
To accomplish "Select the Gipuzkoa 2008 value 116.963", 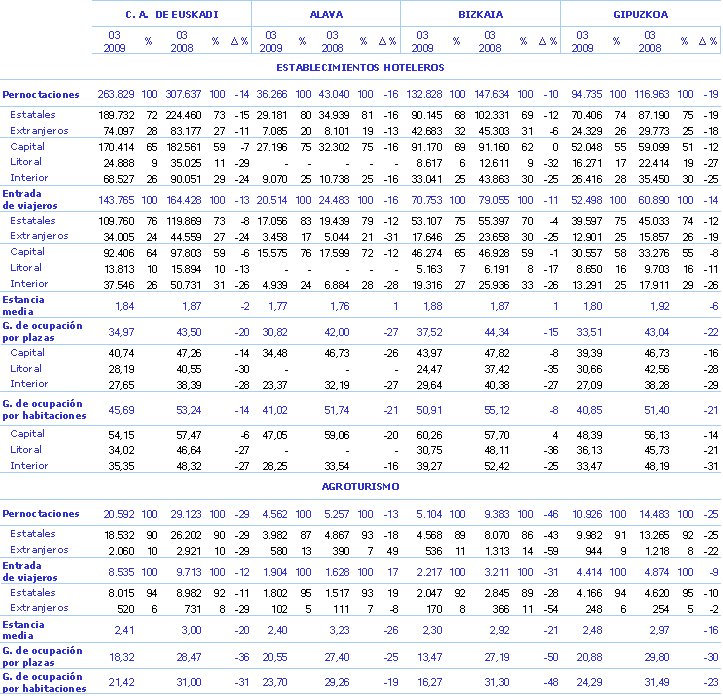I will tap(652, 95).
